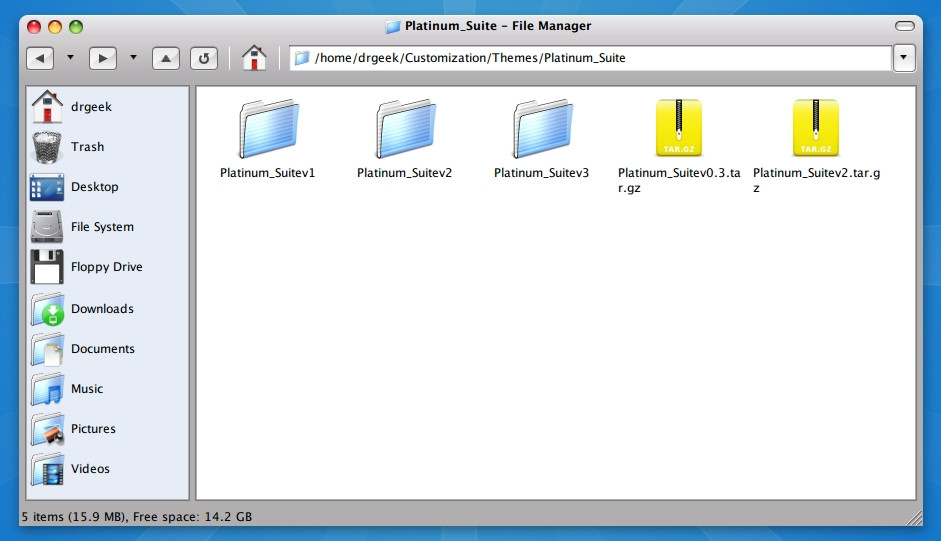This screenshot has height=541, width=941.
Task: Click the Platinum_Suitev2.tar.gz name label
Action: (816, 180)
